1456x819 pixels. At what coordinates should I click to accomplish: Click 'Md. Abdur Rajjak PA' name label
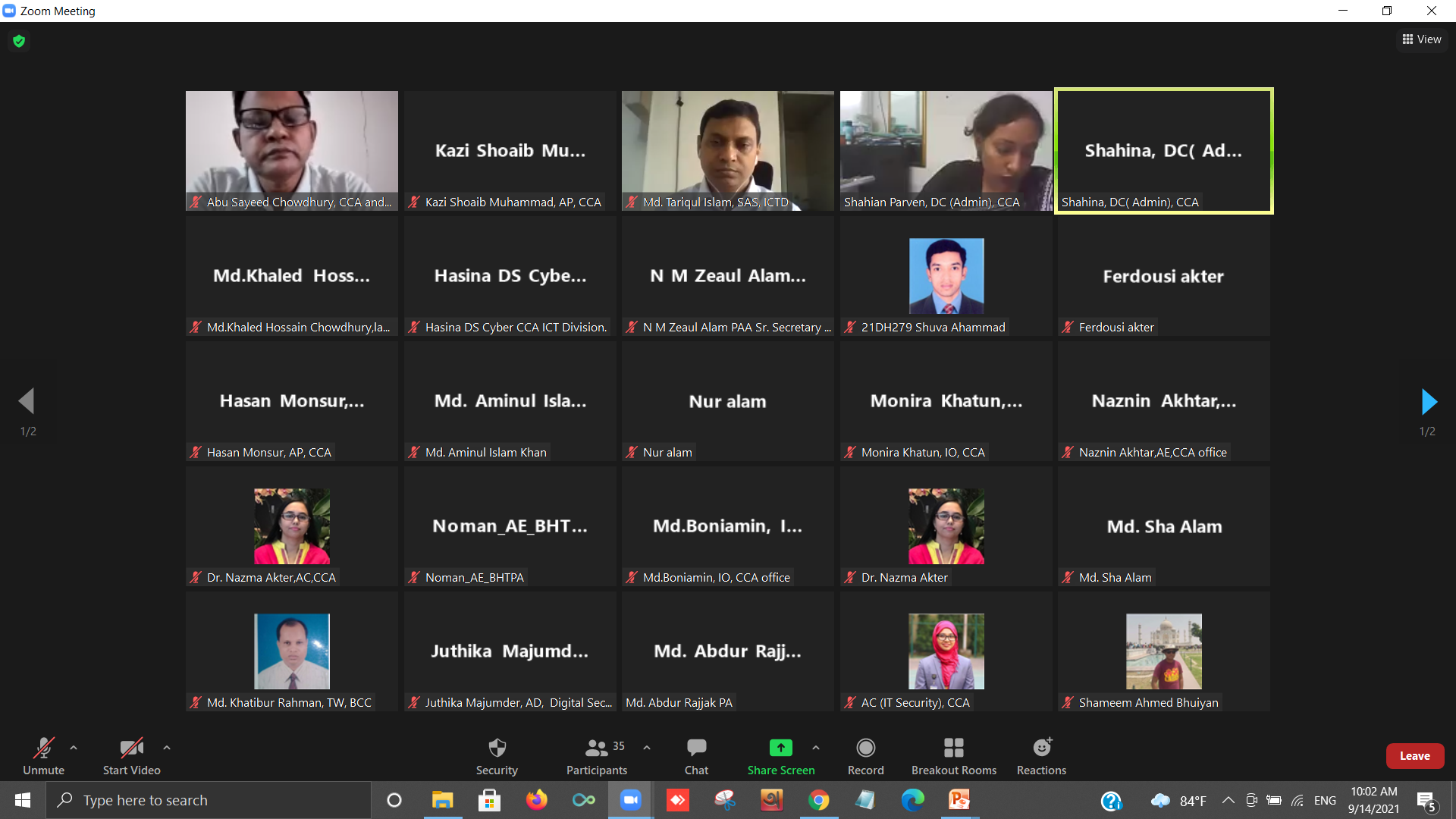[x=679, y=702]
